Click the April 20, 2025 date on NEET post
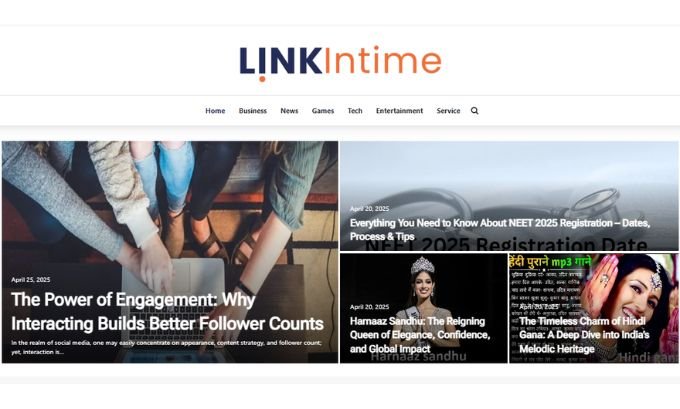 (x=369, y=209)
